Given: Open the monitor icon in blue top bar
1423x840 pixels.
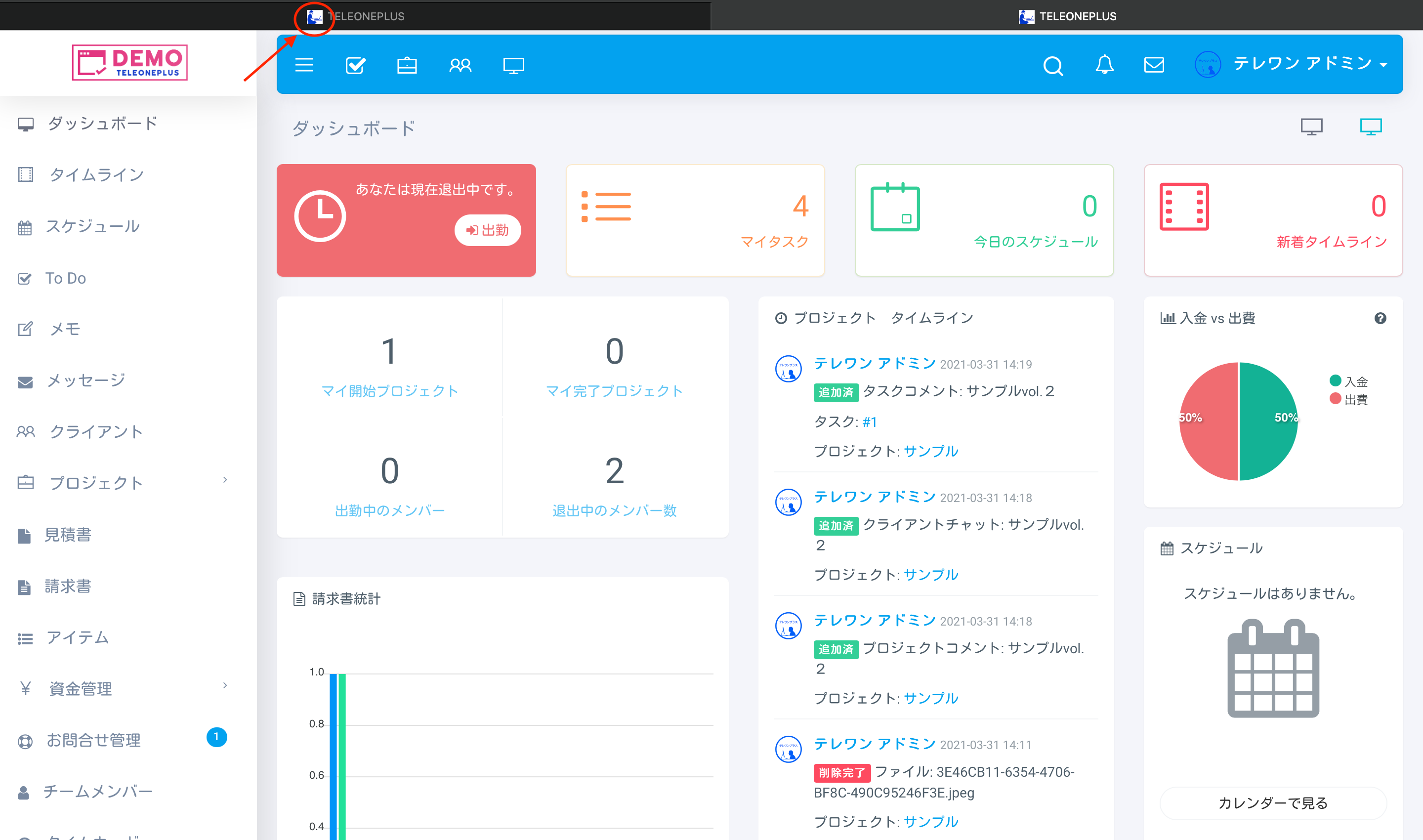Looking at the screenshot, I should [x=513, y=65].
